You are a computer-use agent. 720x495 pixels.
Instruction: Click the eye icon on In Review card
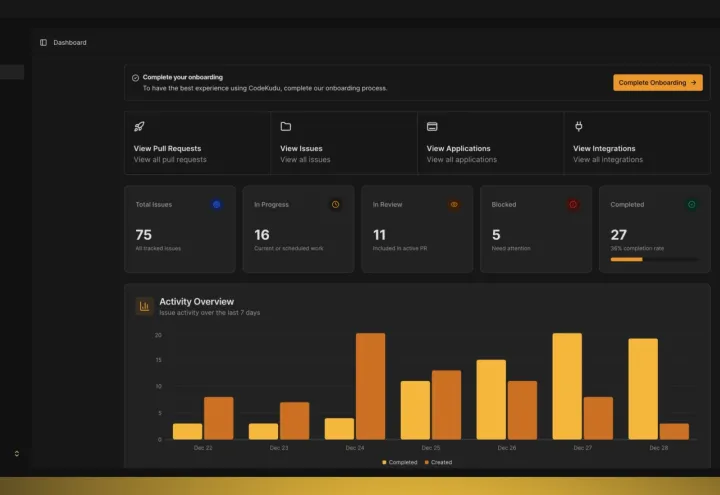coord(454,205)
